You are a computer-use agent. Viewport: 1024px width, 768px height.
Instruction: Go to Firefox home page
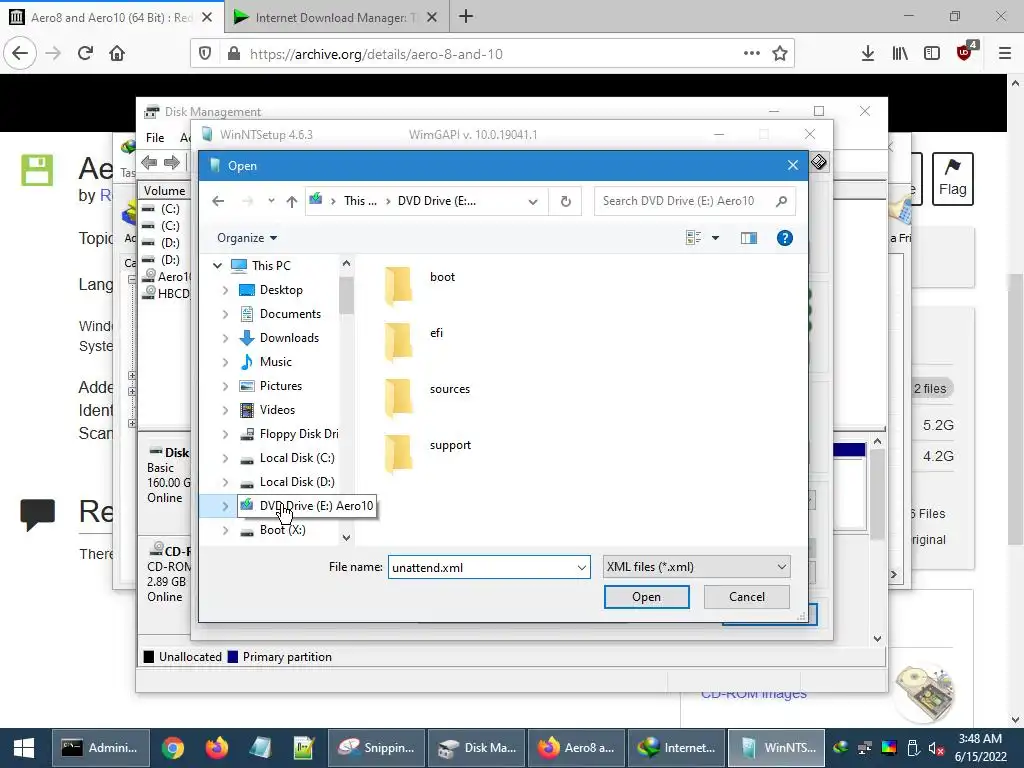click(117, 54)
